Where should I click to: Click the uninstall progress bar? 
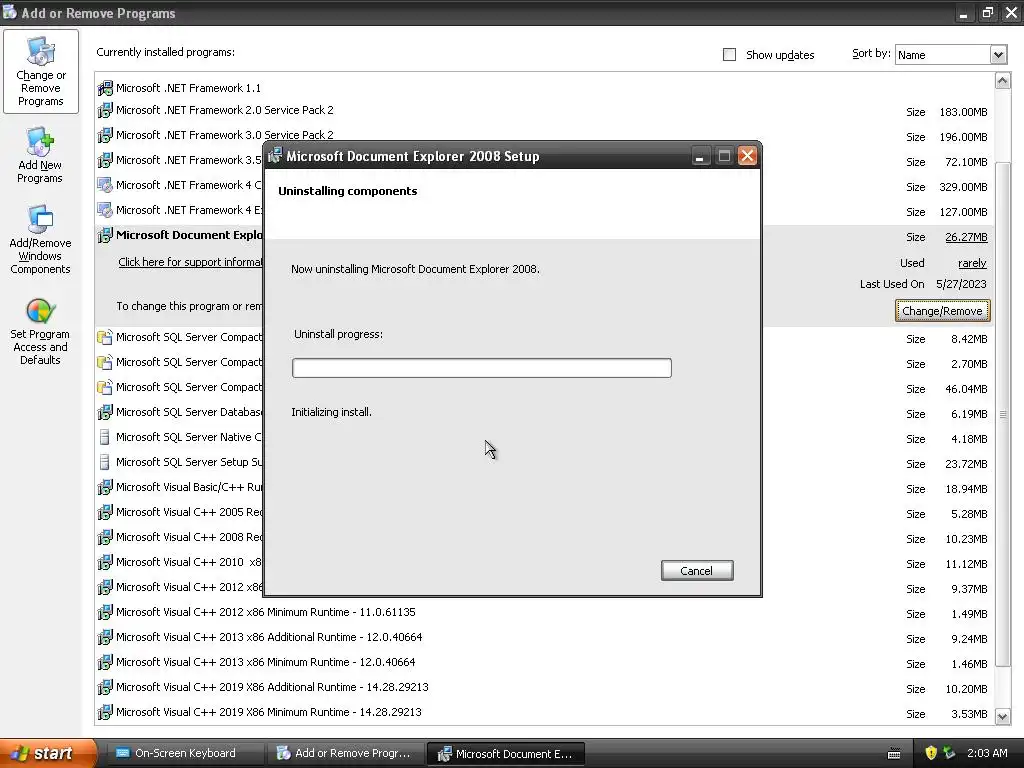pyautogui.click(x=482, y=368)
